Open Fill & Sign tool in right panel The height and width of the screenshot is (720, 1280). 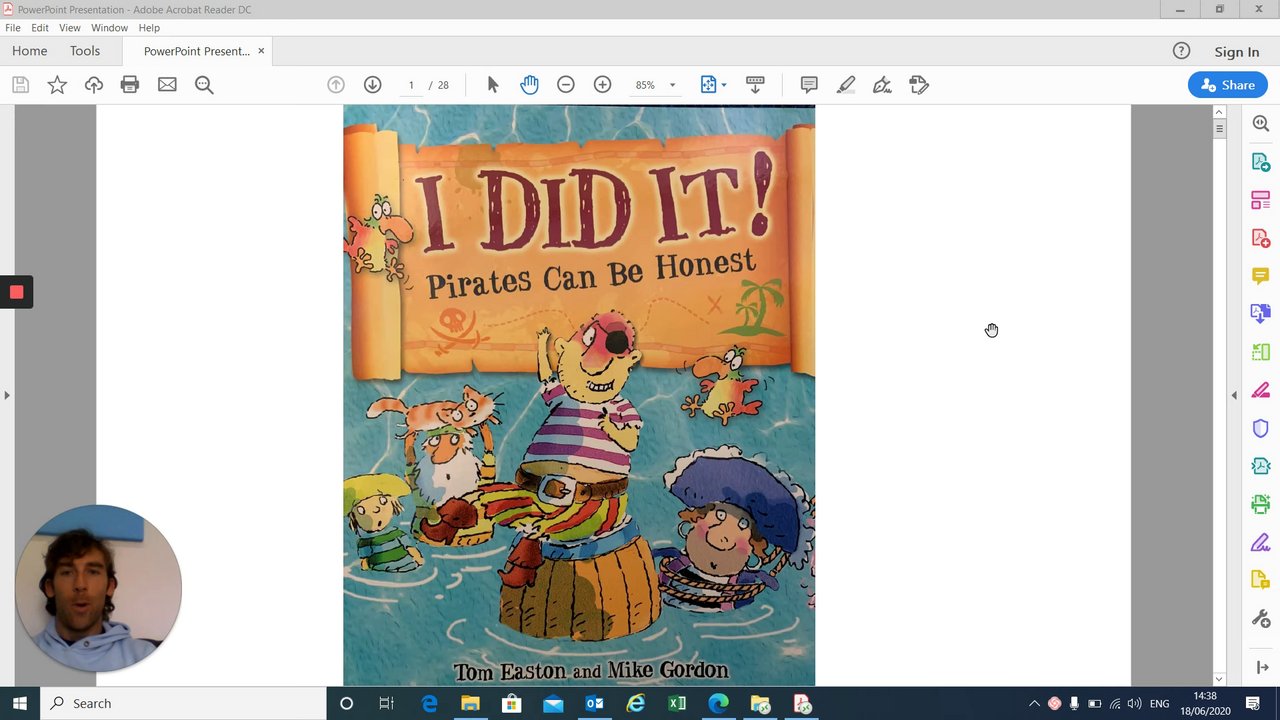[1261, 542]
